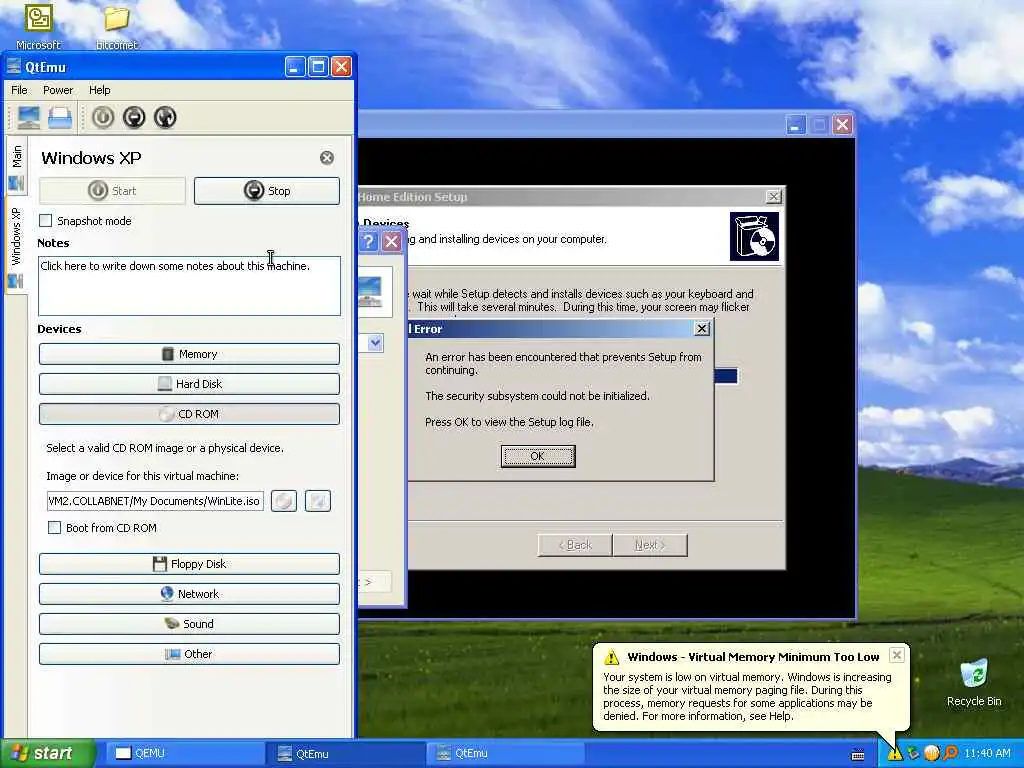Check Boot from CD ROM

54,528
